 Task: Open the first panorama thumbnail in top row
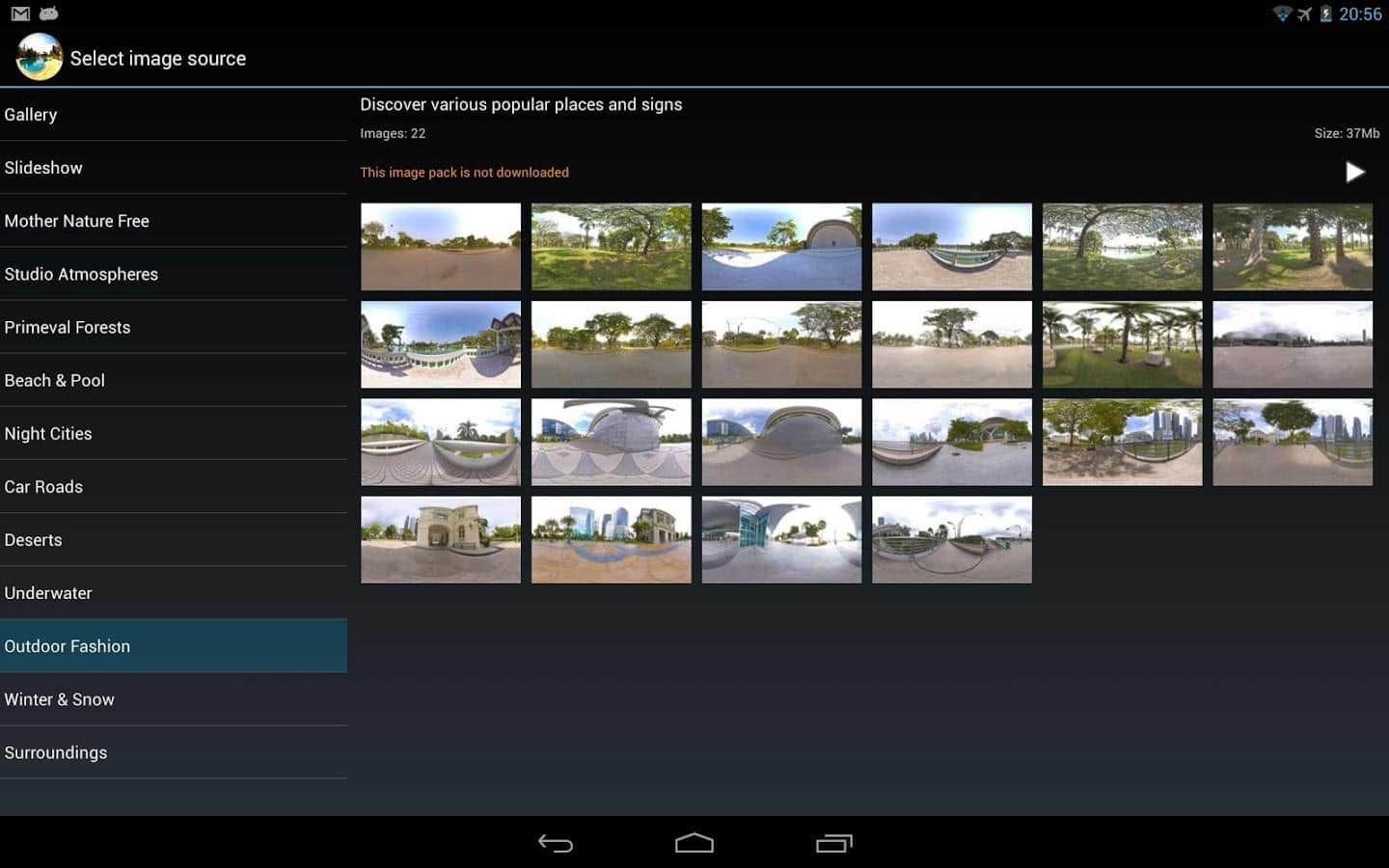click(441, 246)
